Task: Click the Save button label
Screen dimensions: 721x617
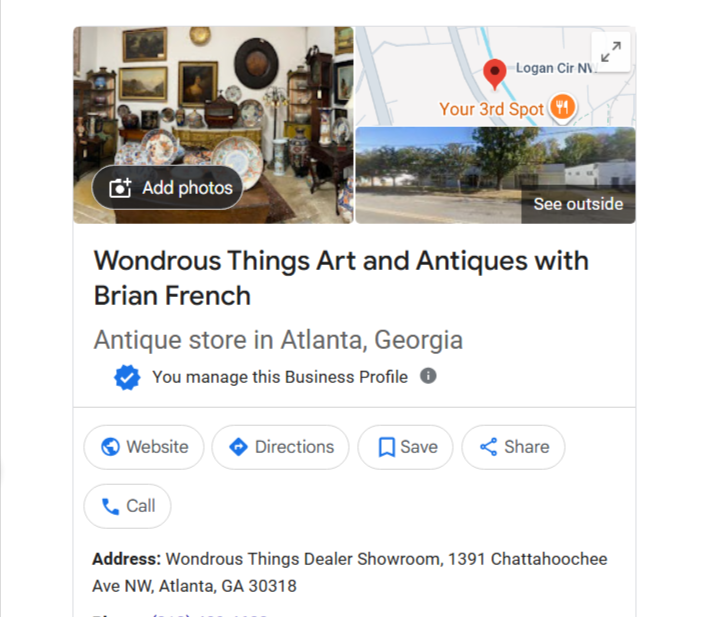Action: click(419, 447)
